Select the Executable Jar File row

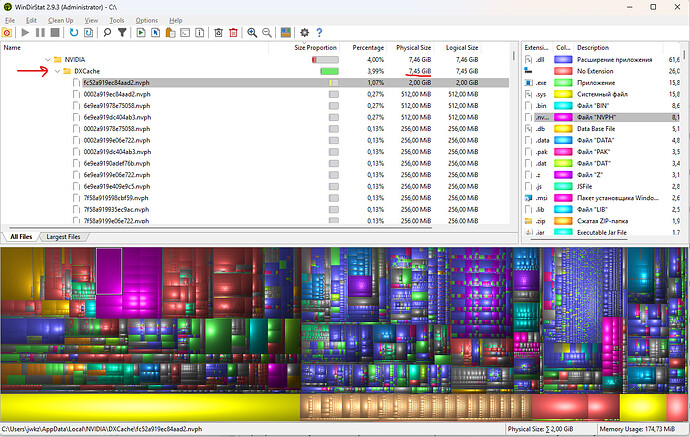pos(603,232)
